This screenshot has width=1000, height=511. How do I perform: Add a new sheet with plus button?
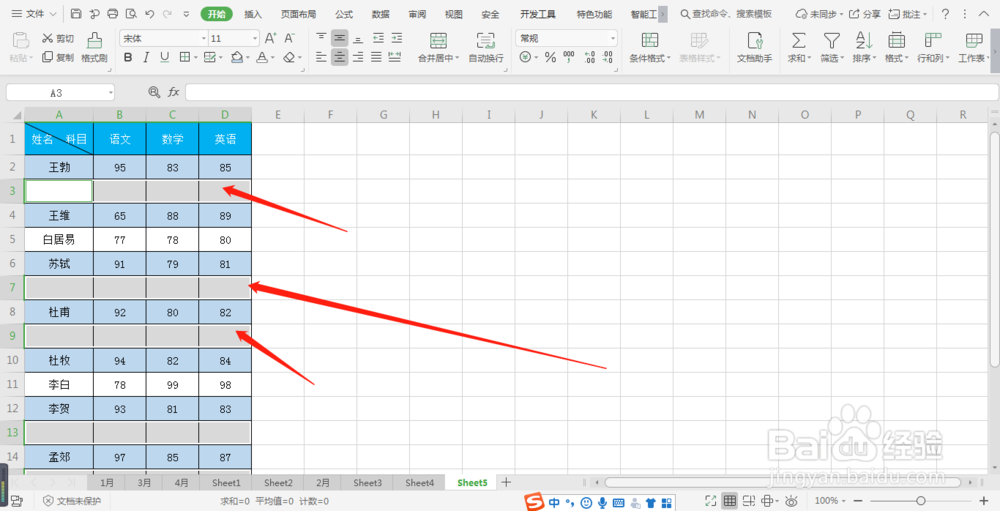coord(506,482)
